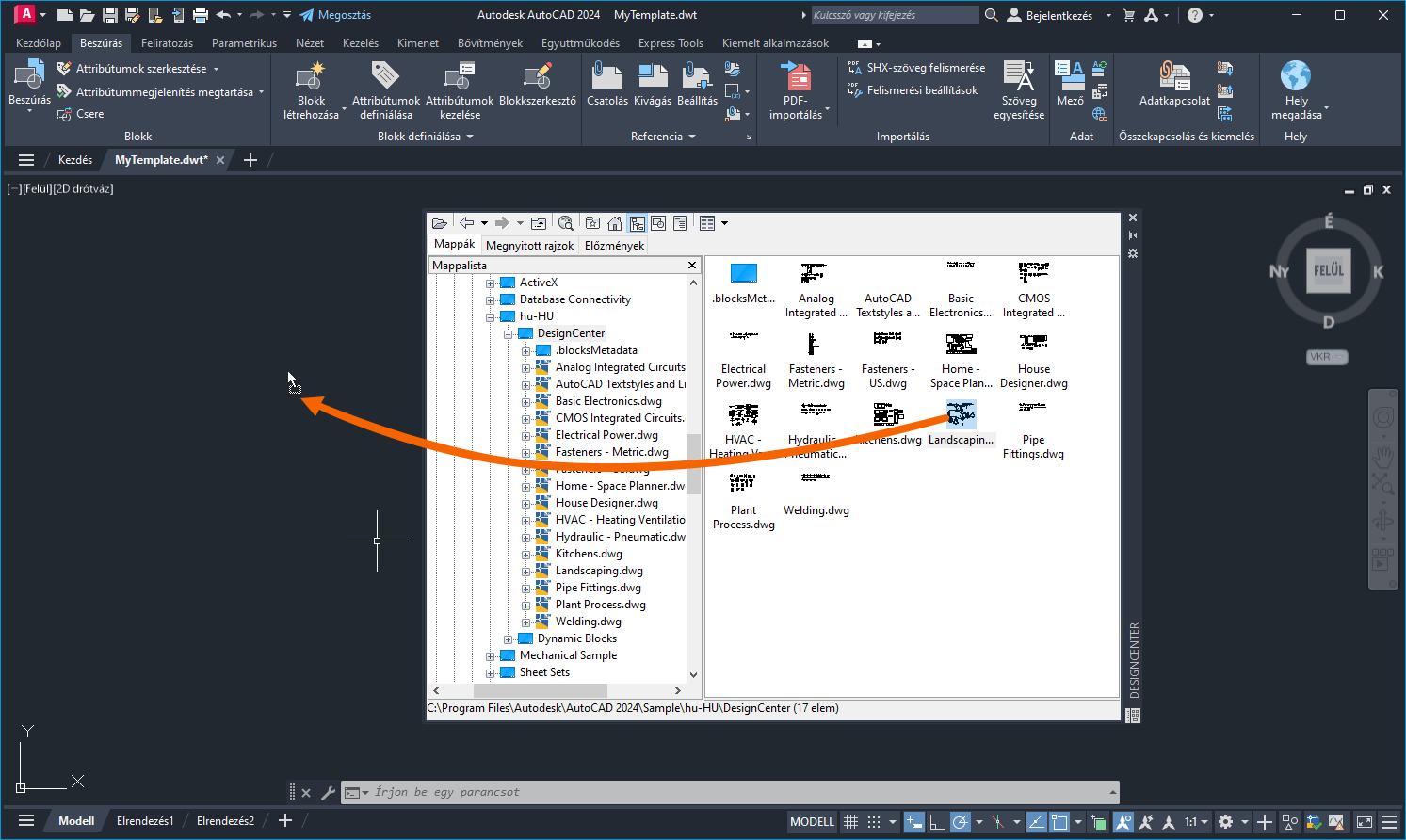Expand the Dynamic Blocks folder
Image resolution: width=1406 pixels, height=840 pixels.
[x=508, y=639]
